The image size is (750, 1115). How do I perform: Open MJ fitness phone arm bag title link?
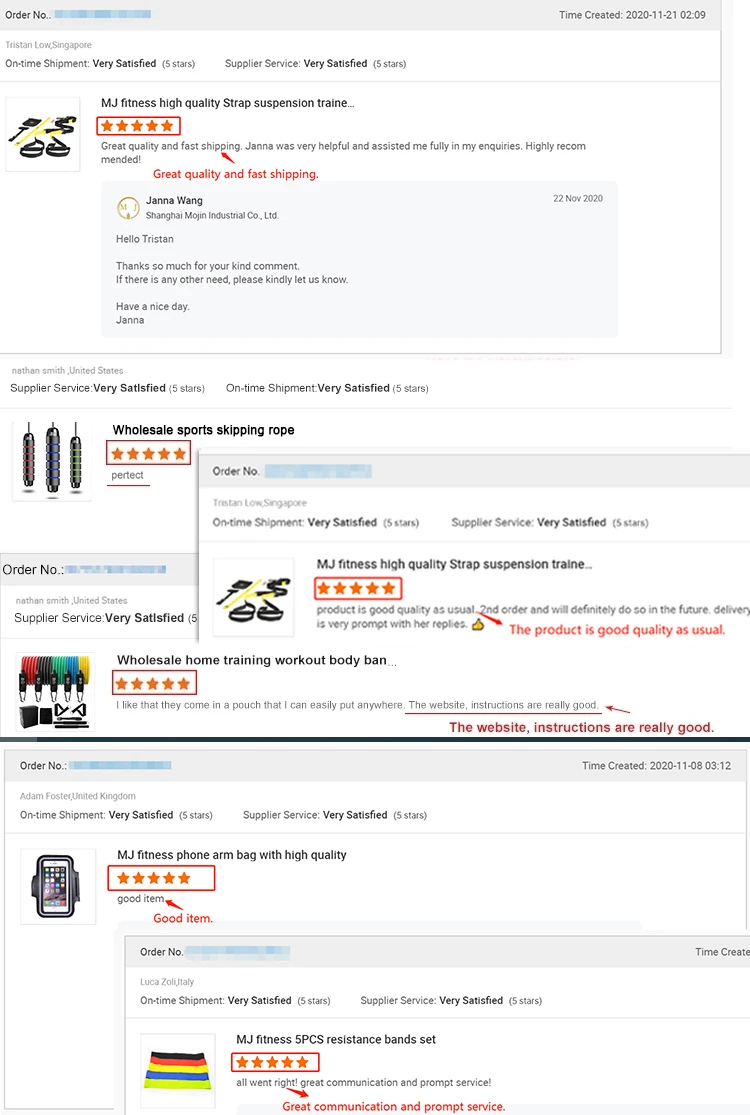(x=231, y=855)
